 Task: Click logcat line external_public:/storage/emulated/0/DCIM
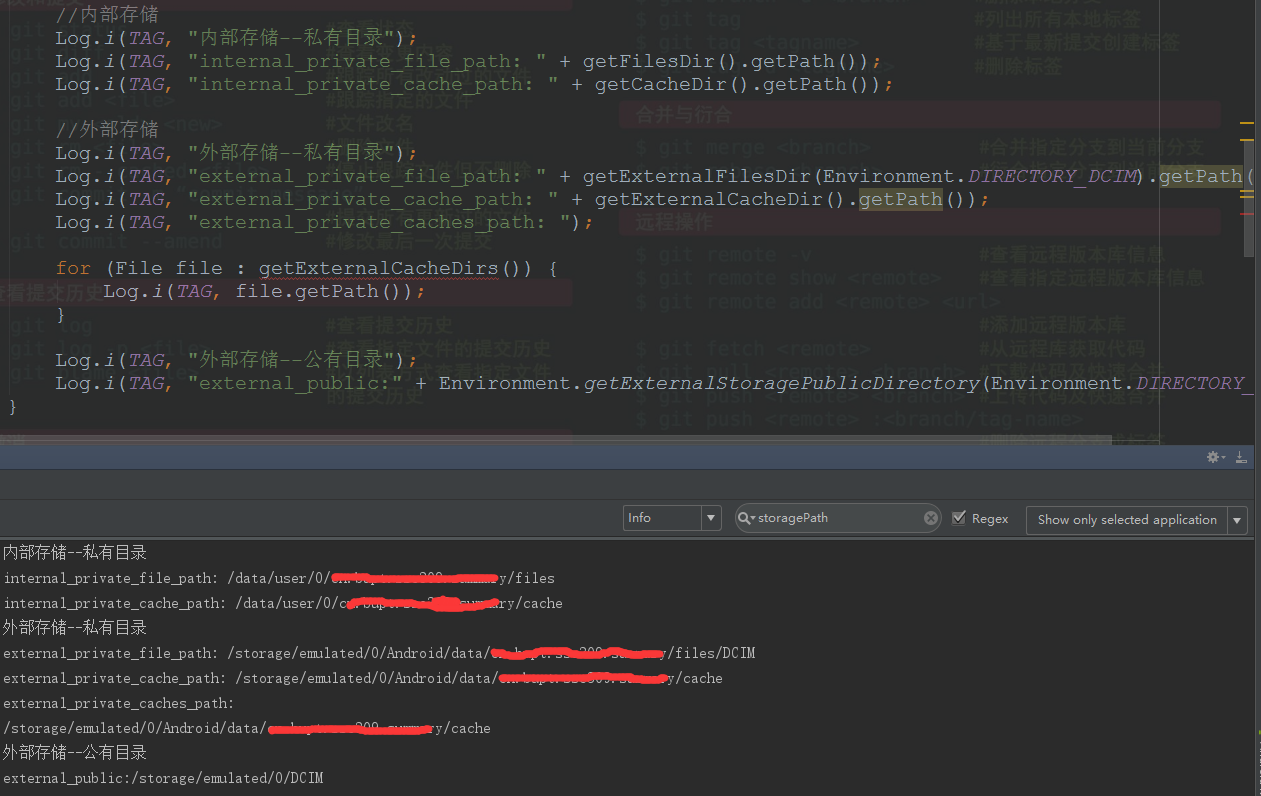(163, 778)
